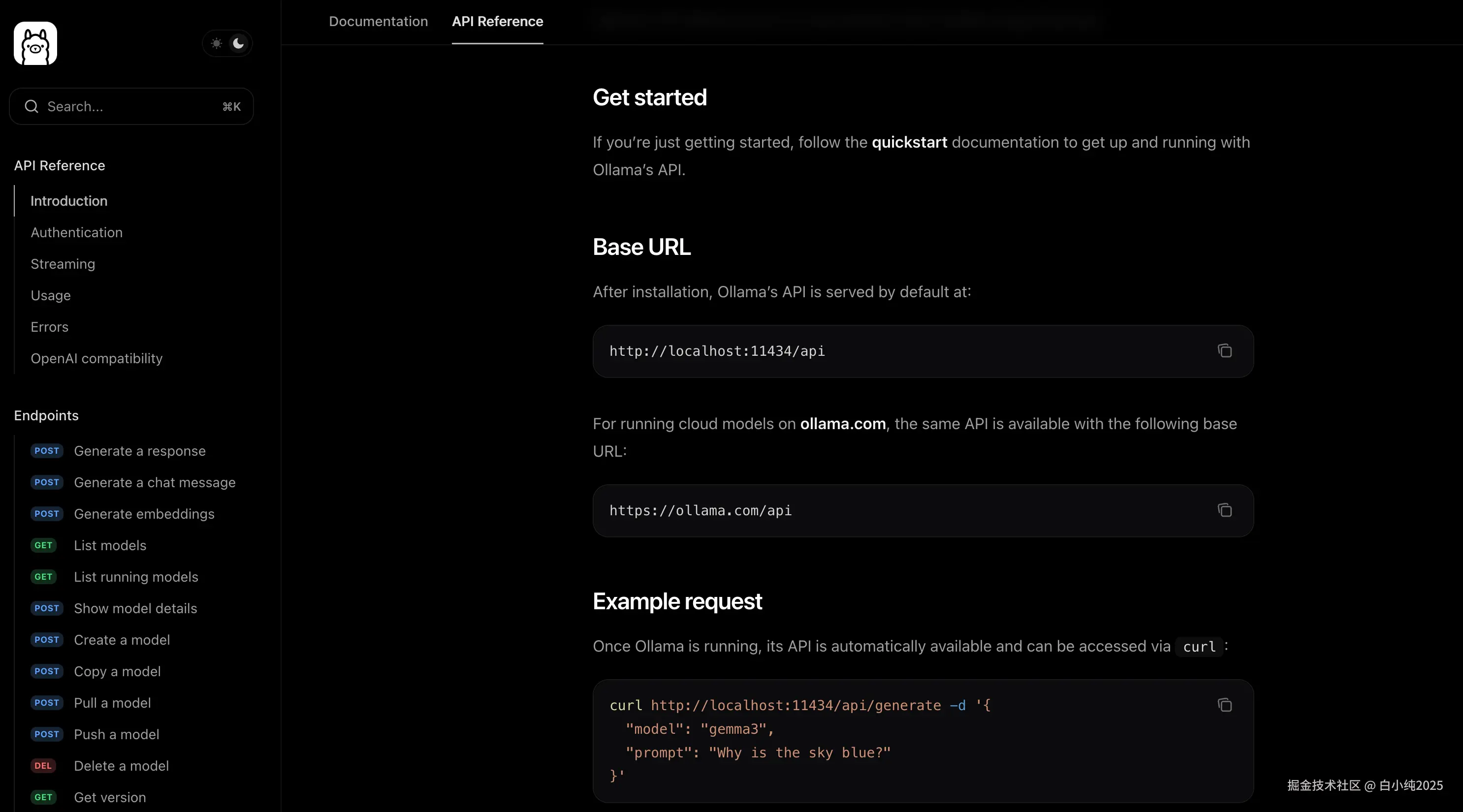The image size is (1463, 812).
Task: Follow the quickstart link
Action: 909,142
